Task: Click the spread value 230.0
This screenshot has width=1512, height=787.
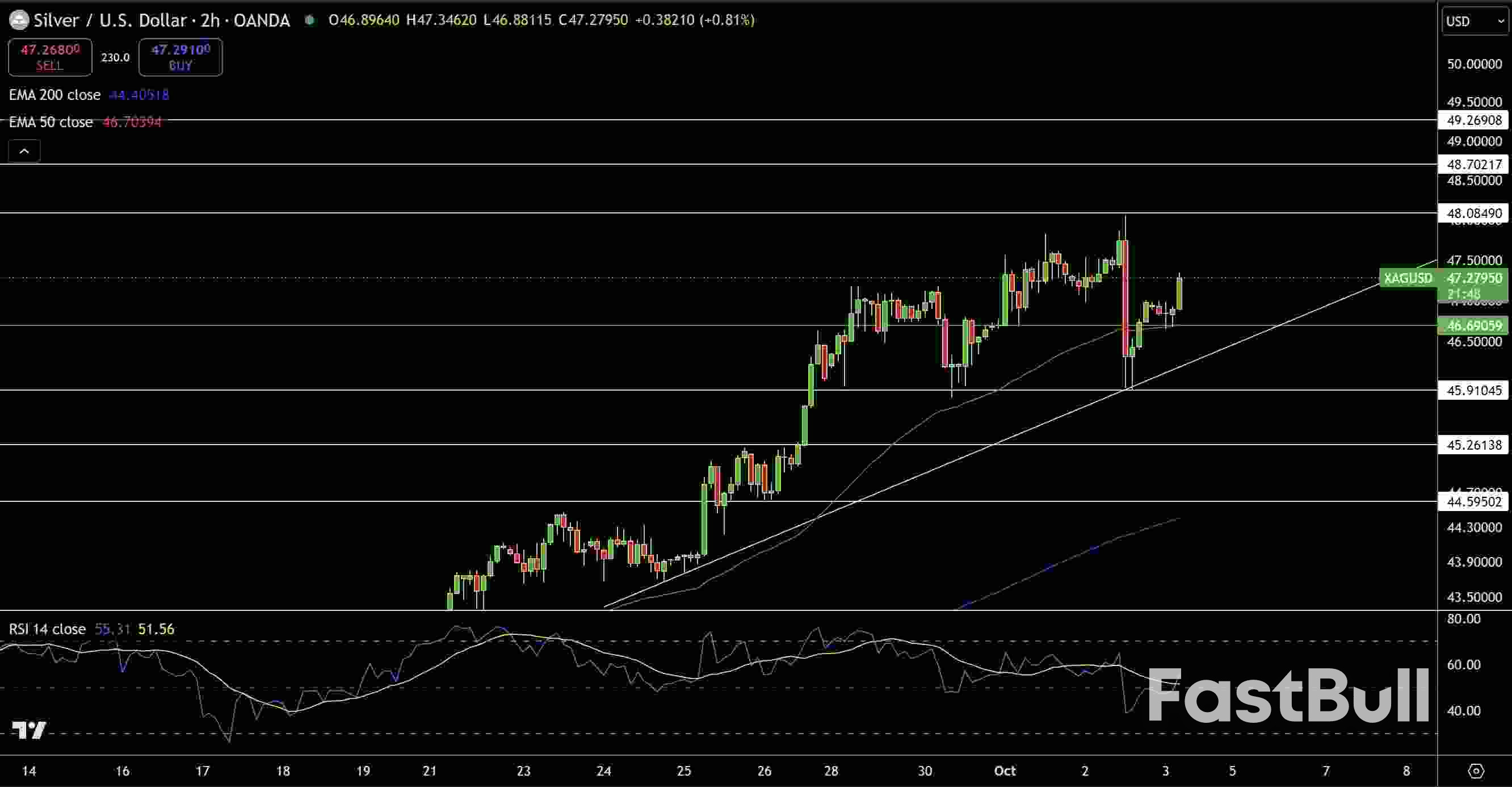Action: pos(115,57)
